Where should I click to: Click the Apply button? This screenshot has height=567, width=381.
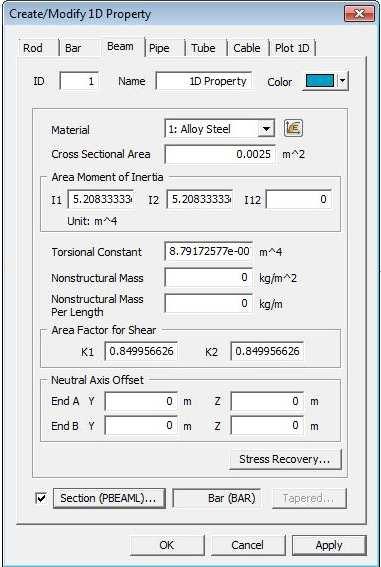[x=329, y=545]
